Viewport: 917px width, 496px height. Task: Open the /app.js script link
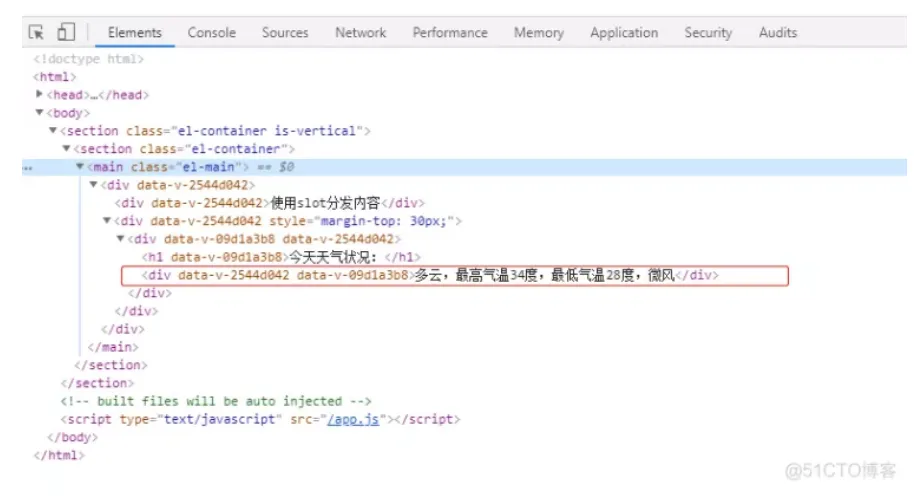tap(353, 419)
